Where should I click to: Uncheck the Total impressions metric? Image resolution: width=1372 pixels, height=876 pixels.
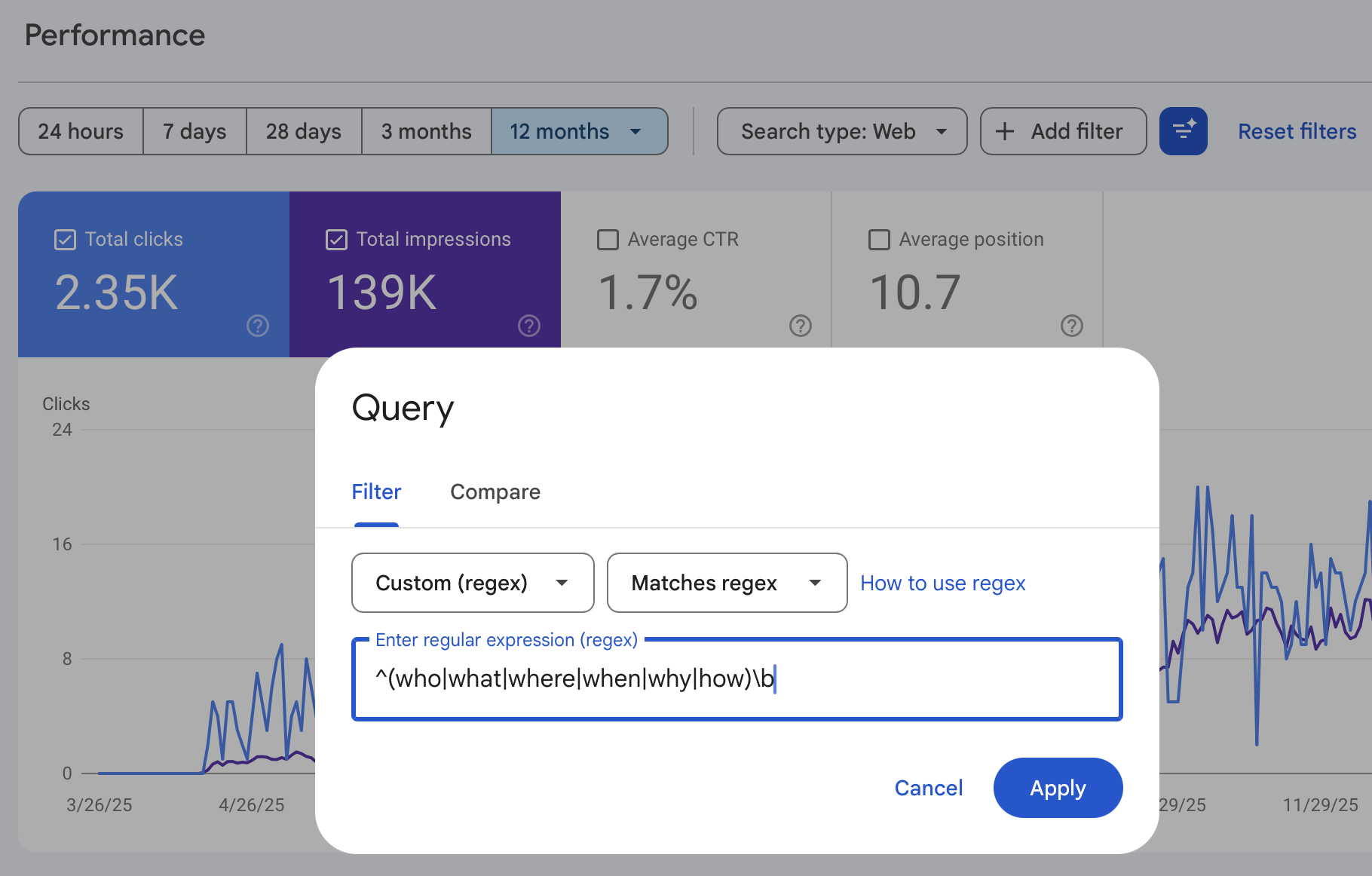tap(336, 240)
